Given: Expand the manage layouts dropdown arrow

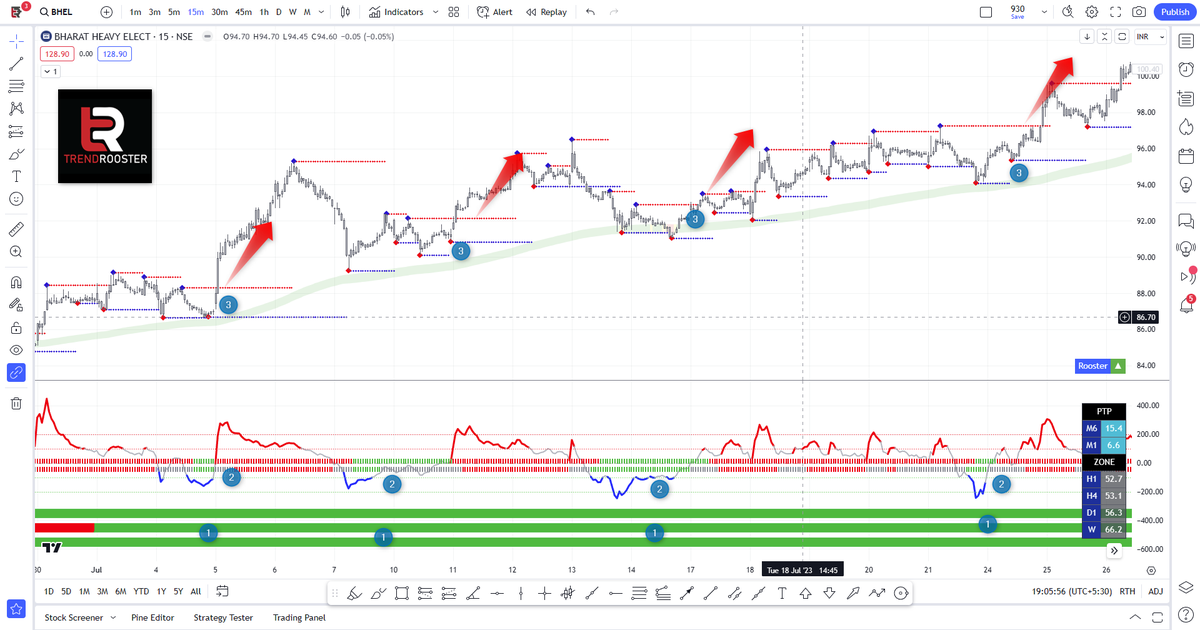Looking at the screenshot, I should coord(1043,12).
